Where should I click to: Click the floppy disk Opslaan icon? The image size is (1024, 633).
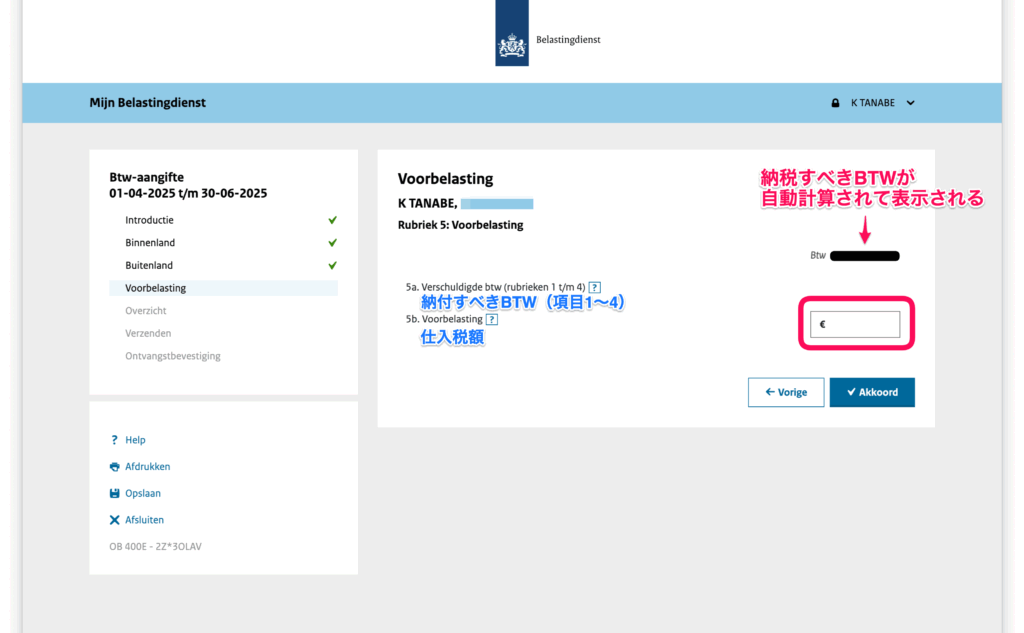click(115, 494)
